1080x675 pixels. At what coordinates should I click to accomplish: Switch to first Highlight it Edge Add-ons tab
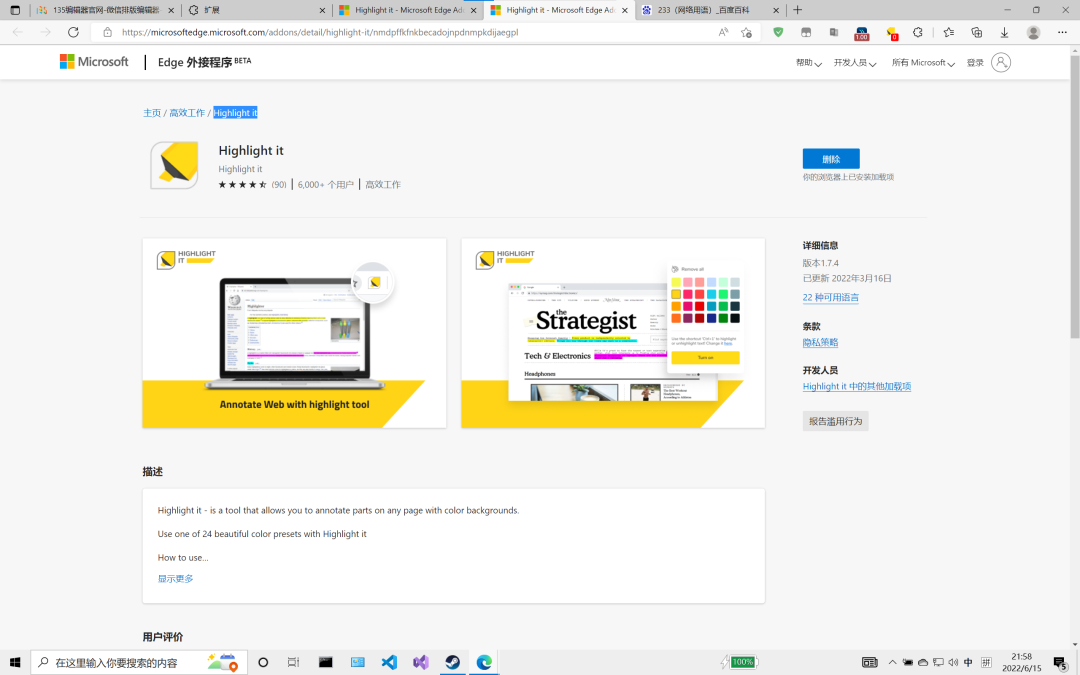(x=408, y=10)
